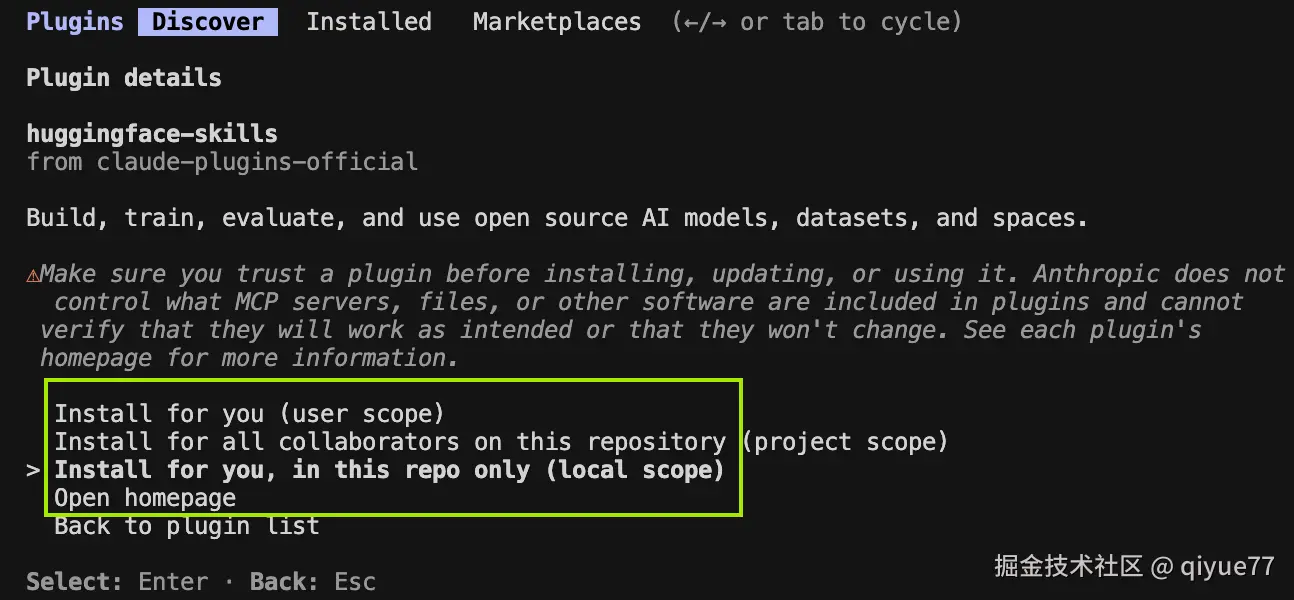The height and width of the screenshot is (600, 1294).
Task: Open homepage option for the plugin
Action: click(x=145, y=498)
